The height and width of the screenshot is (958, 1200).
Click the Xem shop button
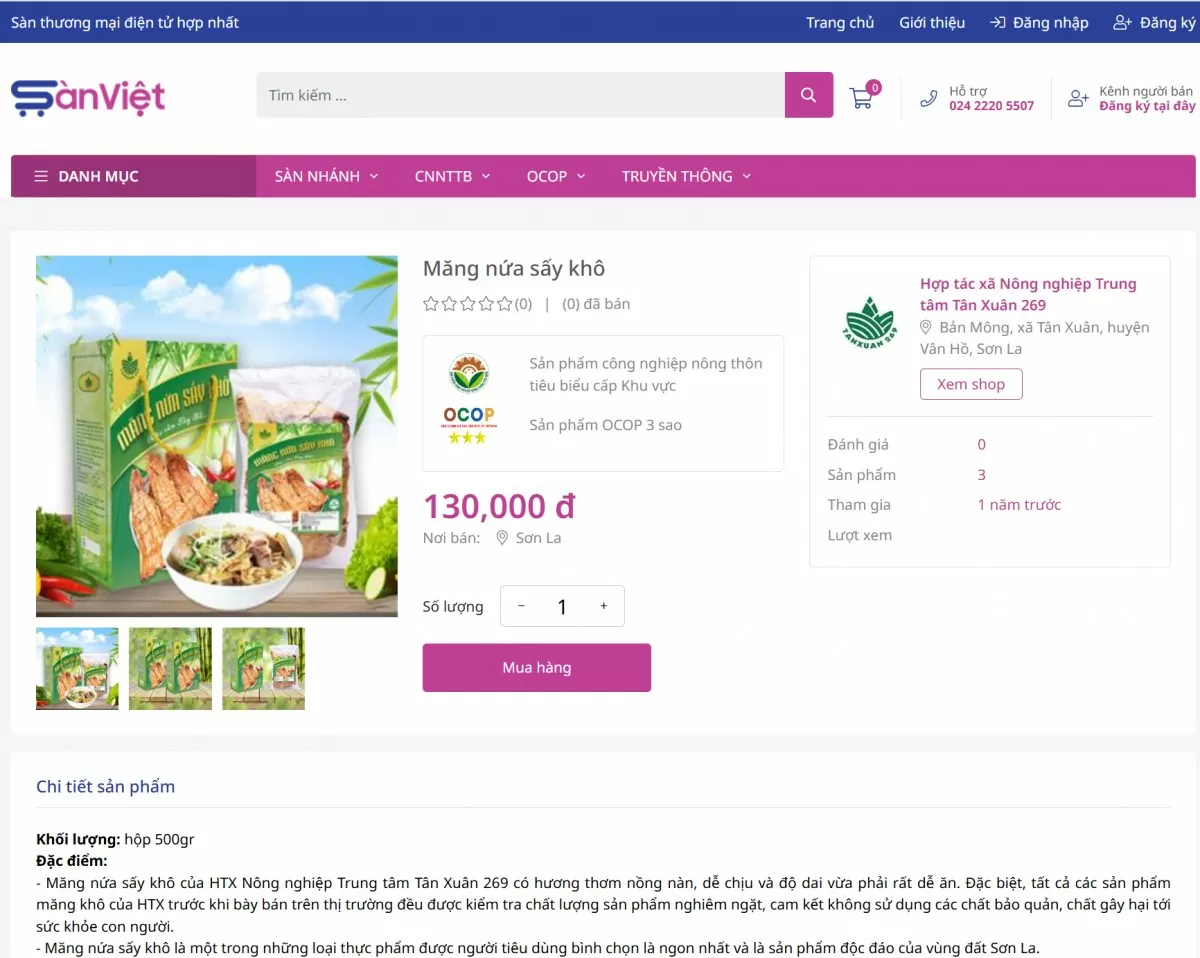[971, 384]
